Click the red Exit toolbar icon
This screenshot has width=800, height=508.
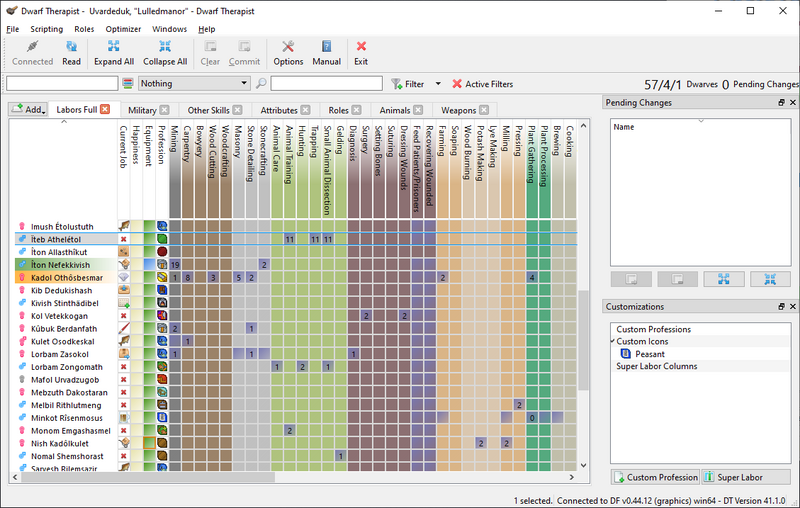361,47
